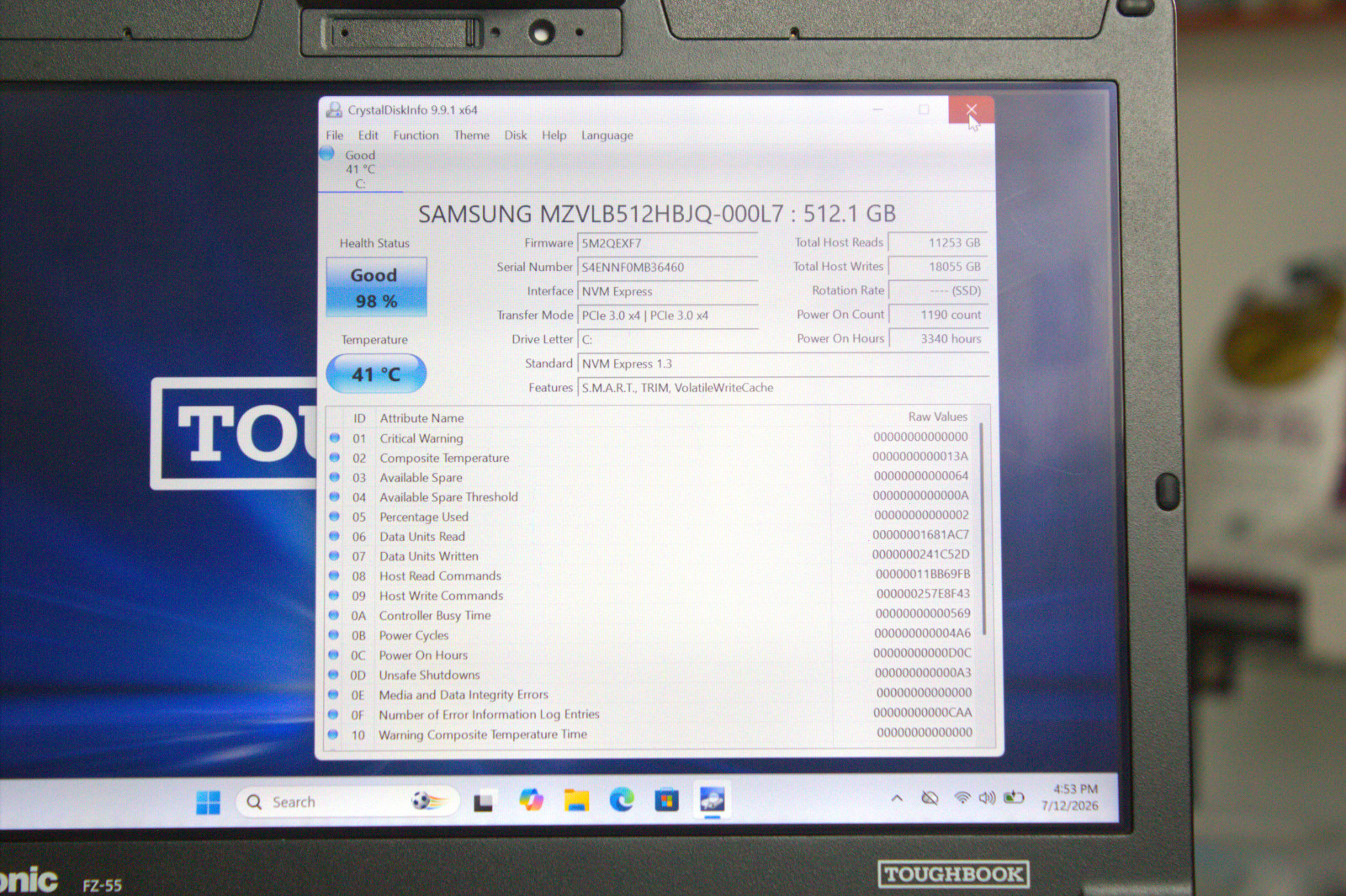Click the taskbar Search box
Screen dimensions: 1346x896
point(347,802)
